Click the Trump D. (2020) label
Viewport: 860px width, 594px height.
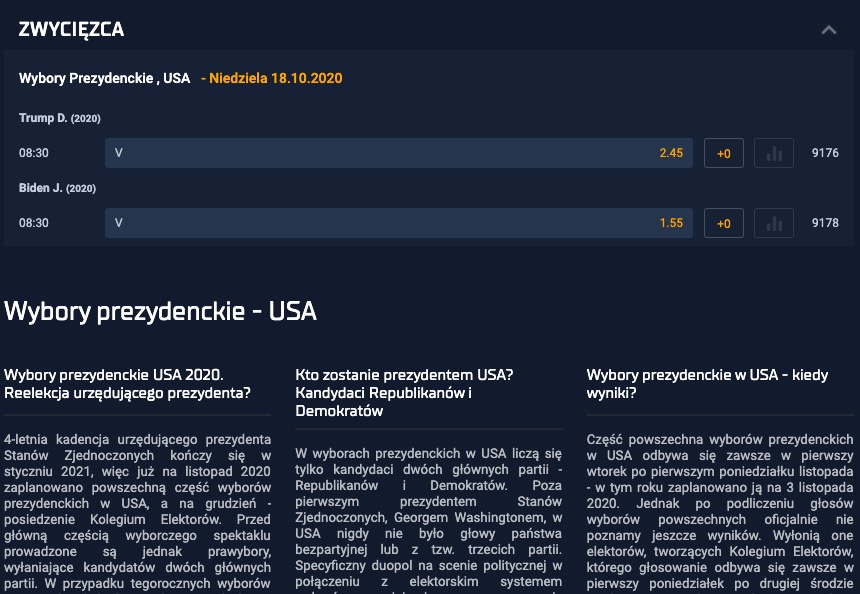[60, 118]
